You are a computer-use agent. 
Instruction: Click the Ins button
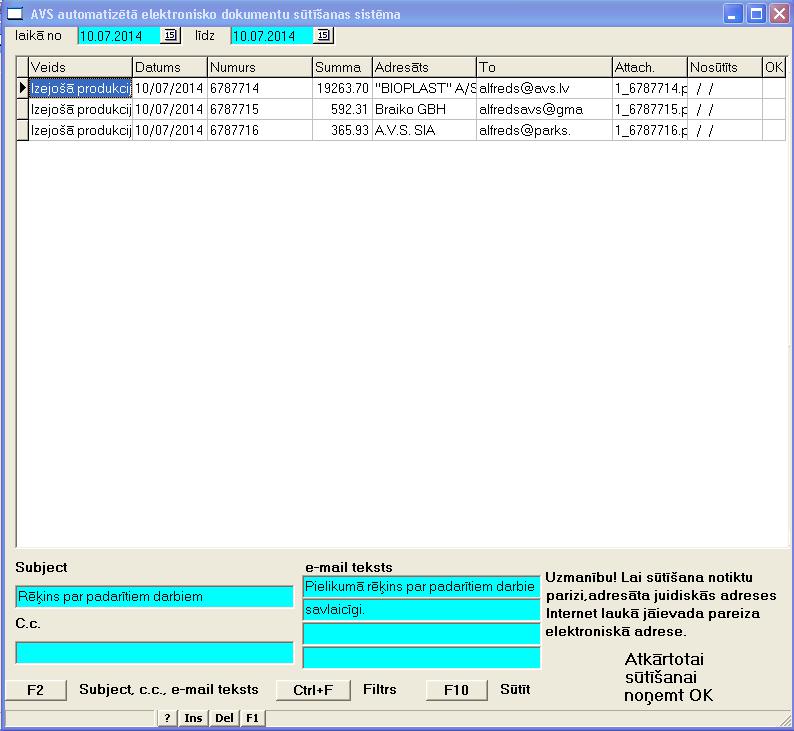click(193, 718)
